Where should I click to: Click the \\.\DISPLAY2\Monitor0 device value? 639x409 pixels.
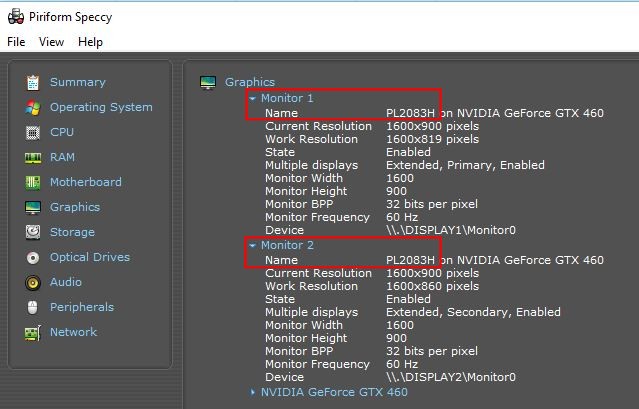(451, 377)
